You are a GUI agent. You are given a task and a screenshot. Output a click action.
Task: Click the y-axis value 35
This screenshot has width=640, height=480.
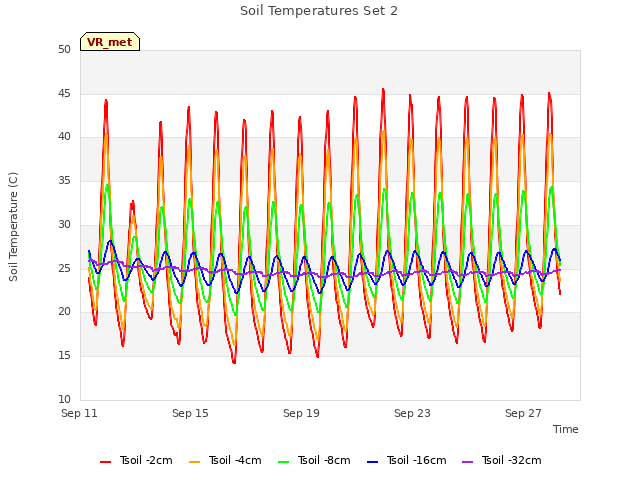pyautogui.click(x=64, y=181)
